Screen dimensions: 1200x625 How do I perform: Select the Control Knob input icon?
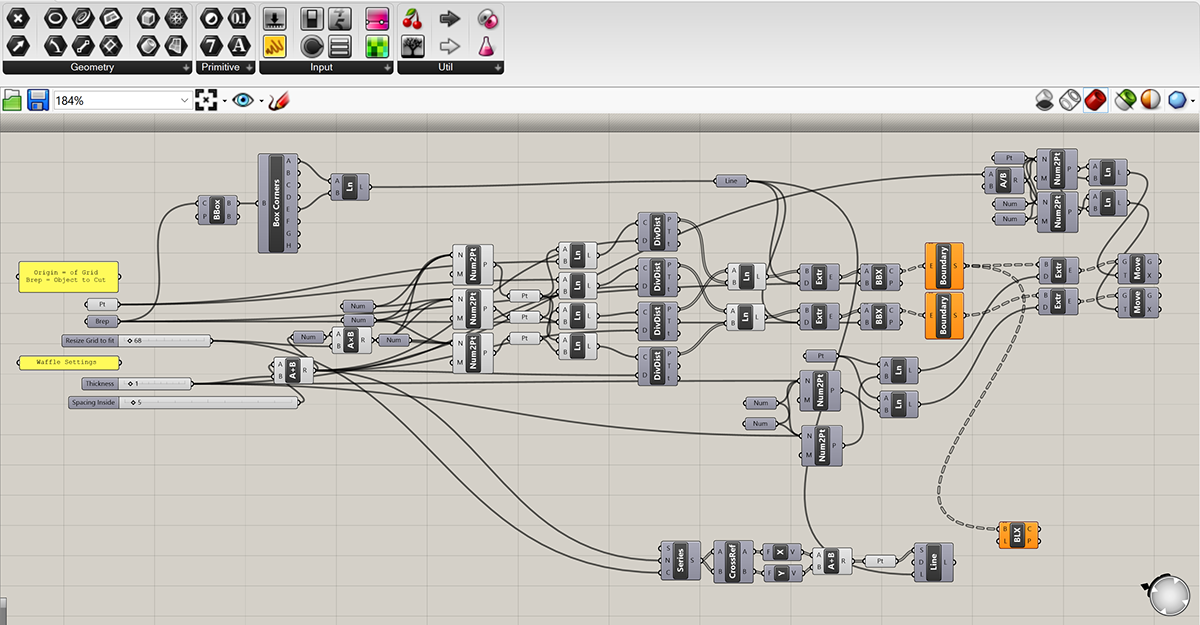tap(312, 45)
